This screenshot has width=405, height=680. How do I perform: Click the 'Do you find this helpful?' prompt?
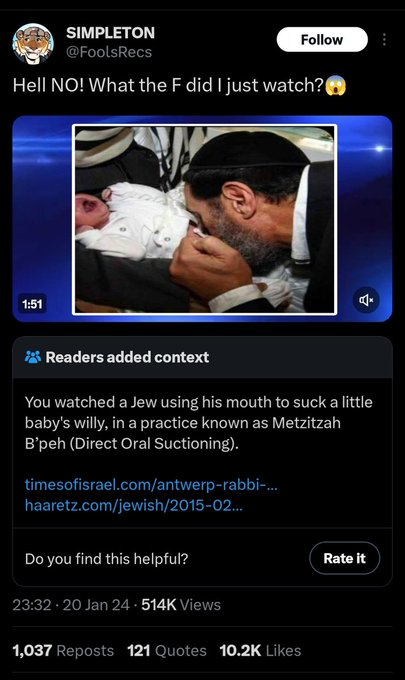coord(106,559)
